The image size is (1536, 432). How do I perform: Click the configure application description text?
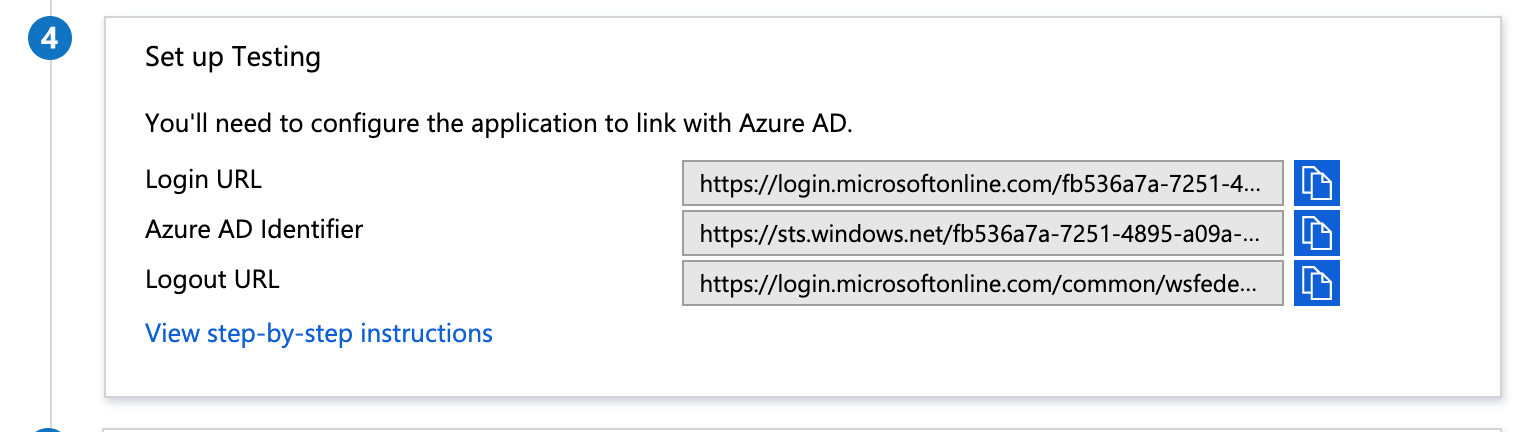click(x=497, y=123)
